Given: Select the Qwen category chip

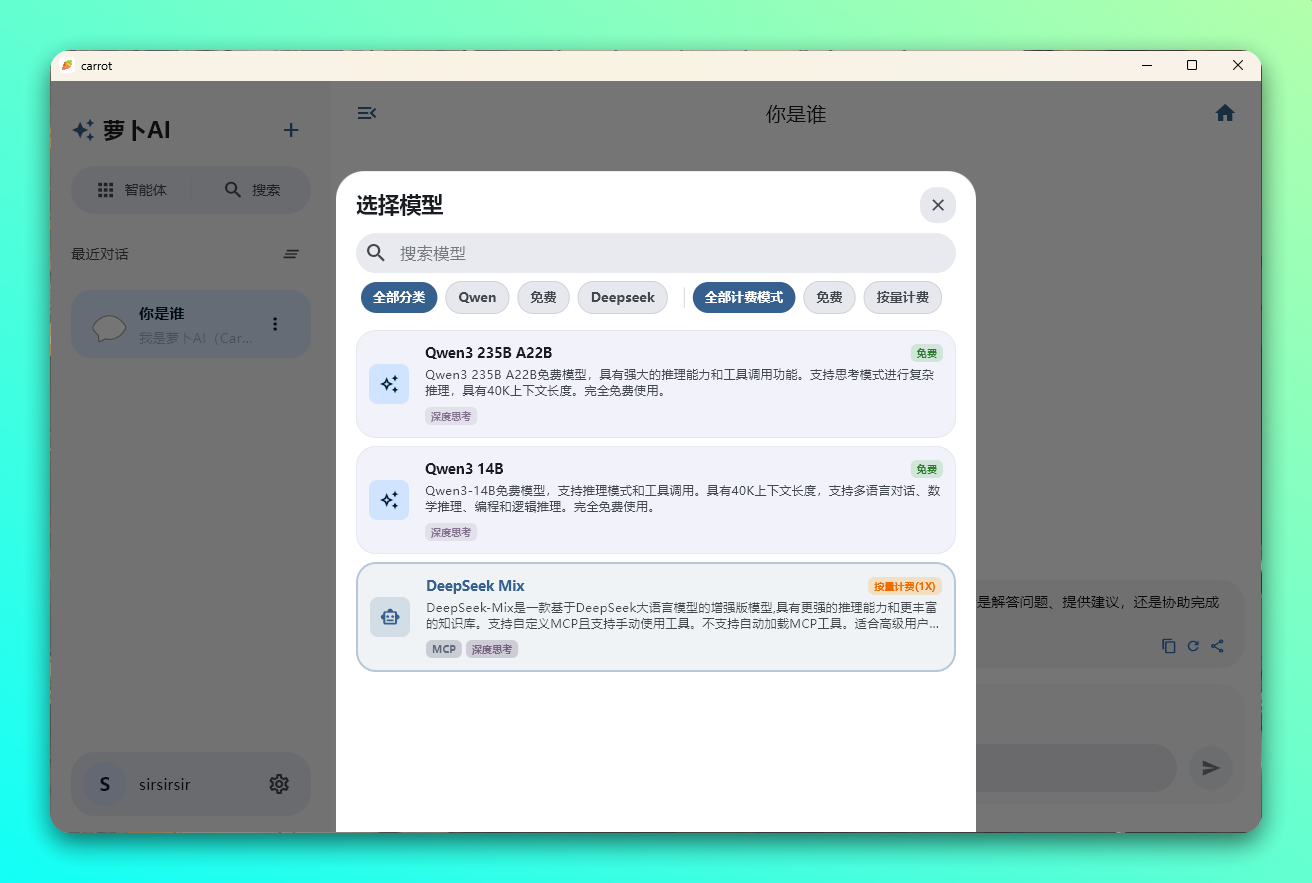Looking at the screenshot, I should (x=477, y=297).
